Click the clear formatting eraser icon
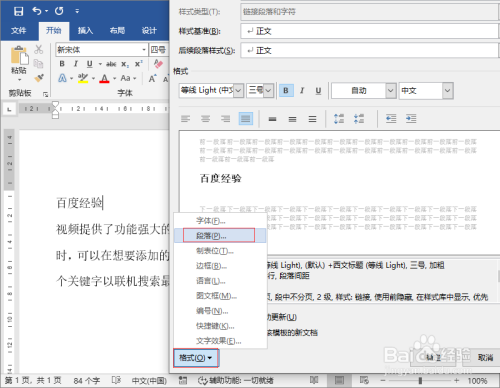This screenshot has width=500, height=388. click(158, 64)
